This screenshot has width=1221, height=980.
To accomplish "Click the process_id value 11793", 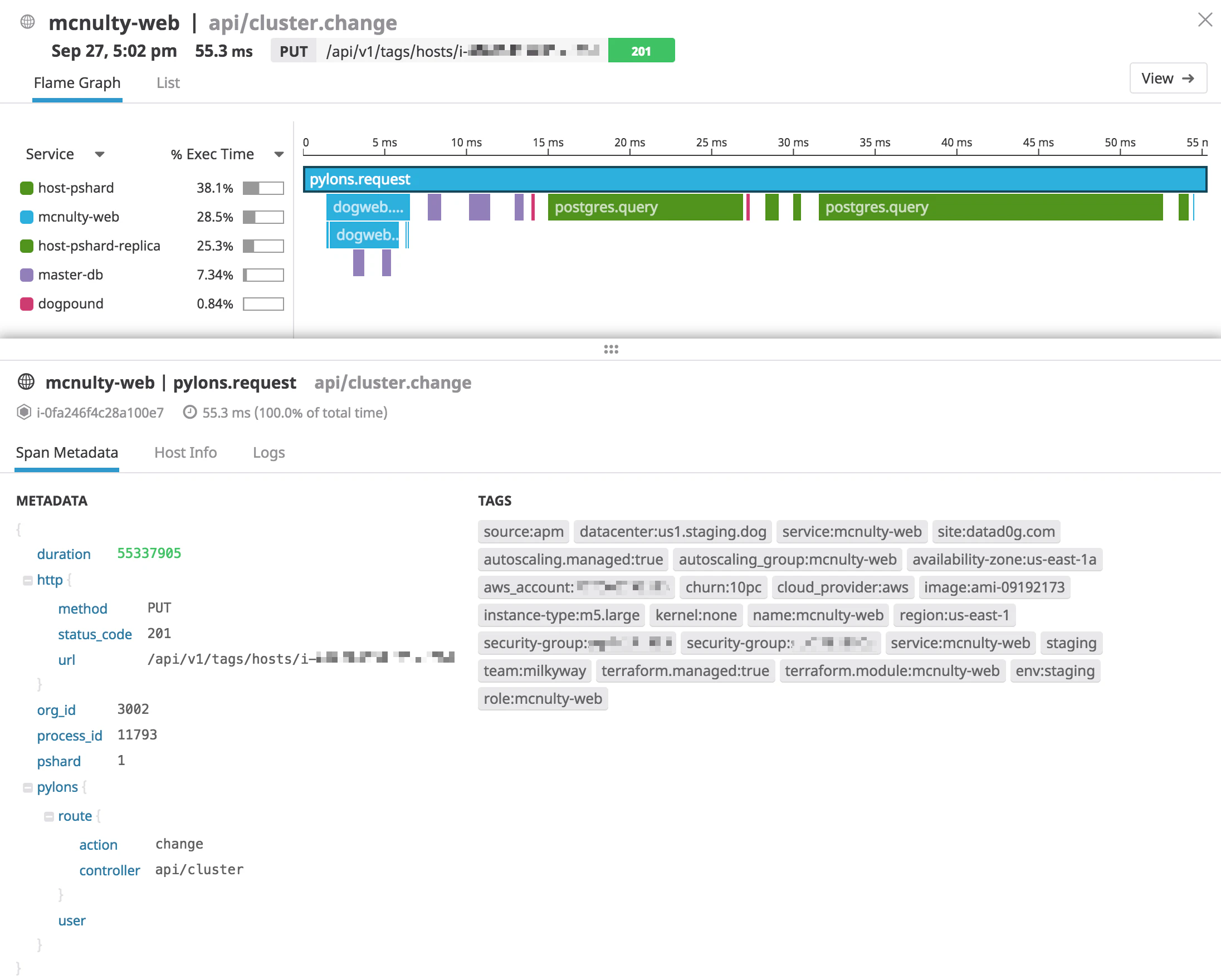I will [x=137, y=735].
